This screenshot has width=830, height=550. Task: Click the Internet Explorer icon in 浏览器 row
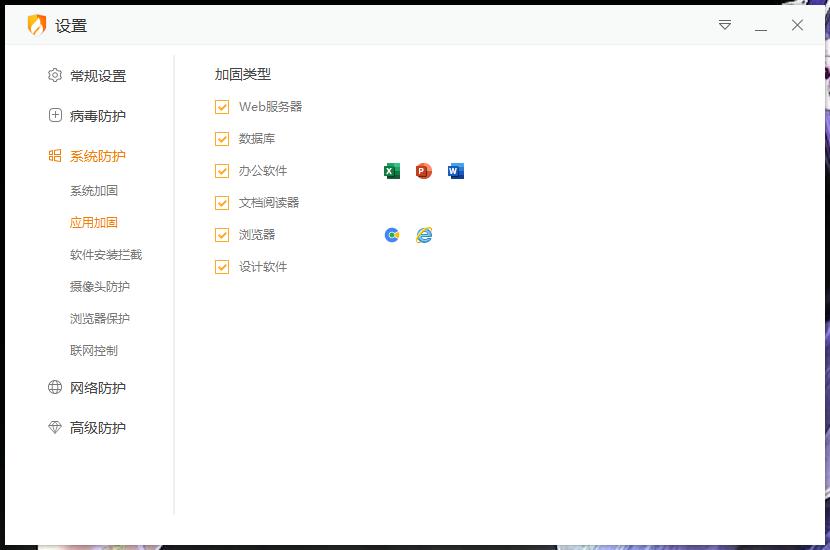click(424, 235)
